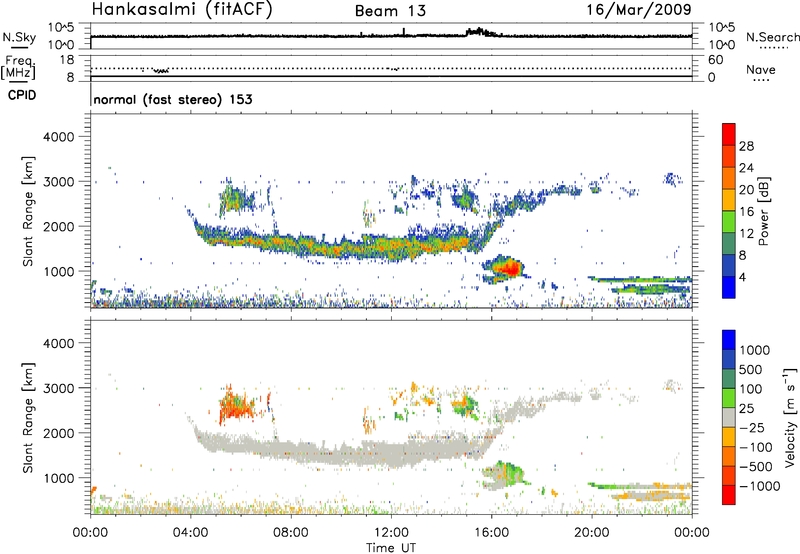Click the "12" tick on Power colorbar
800x554 pixels.
746,233
